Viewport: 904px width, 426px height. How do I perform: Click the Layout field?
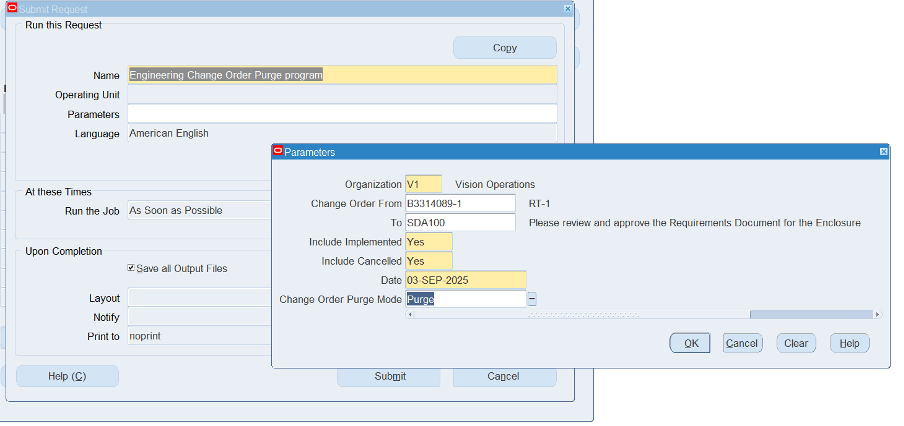click(199, 298)
